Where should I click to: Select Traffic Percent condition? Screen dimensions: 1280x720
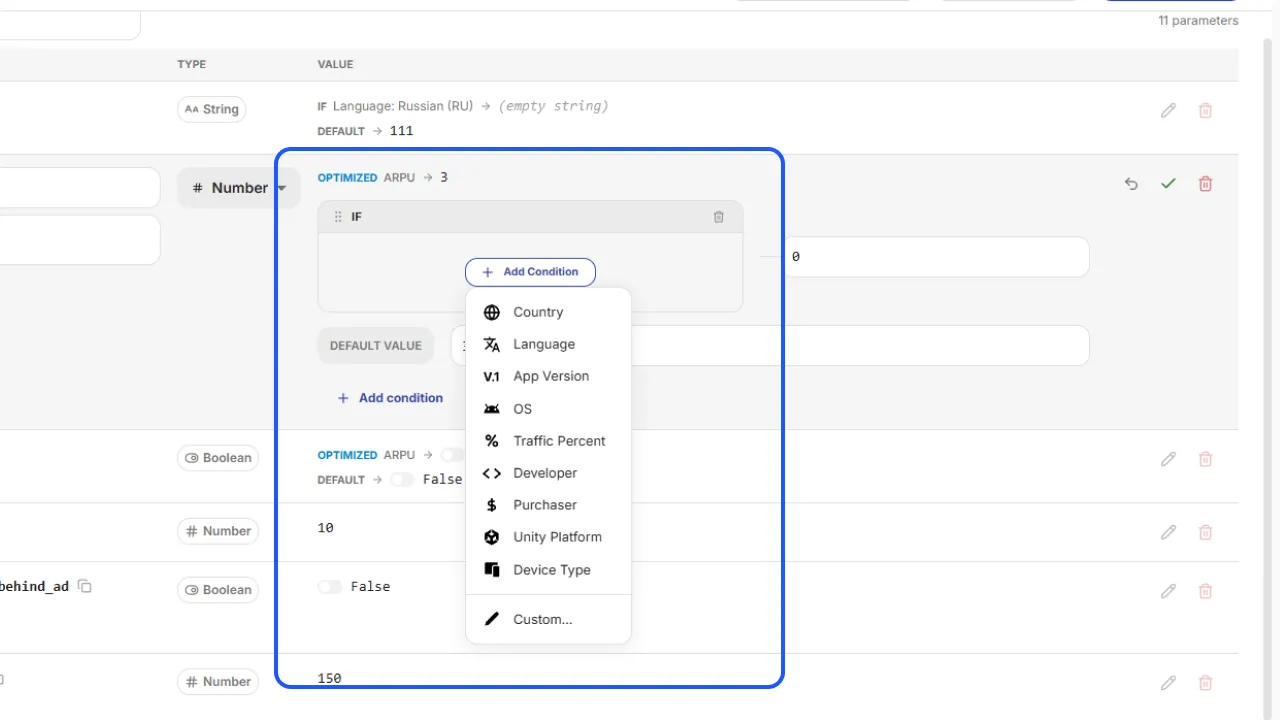point(548,441)
